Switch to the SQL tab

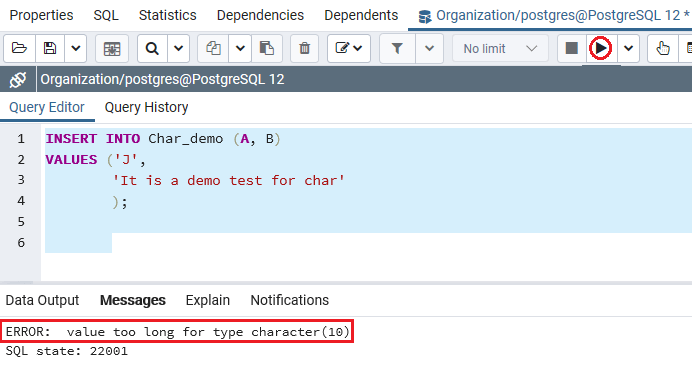click(x=106, y=15)
